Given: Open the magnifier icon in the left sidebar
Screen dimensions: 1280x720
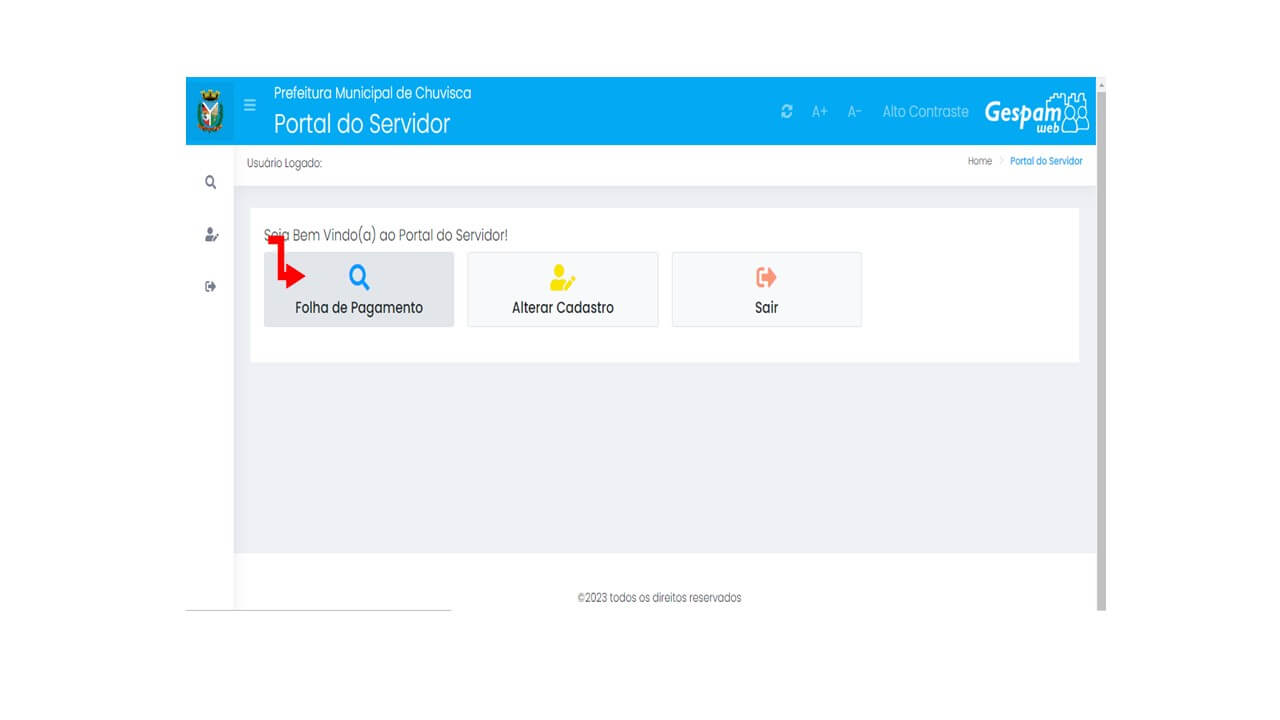Looking at the screenshot, I should pos(210,182).
